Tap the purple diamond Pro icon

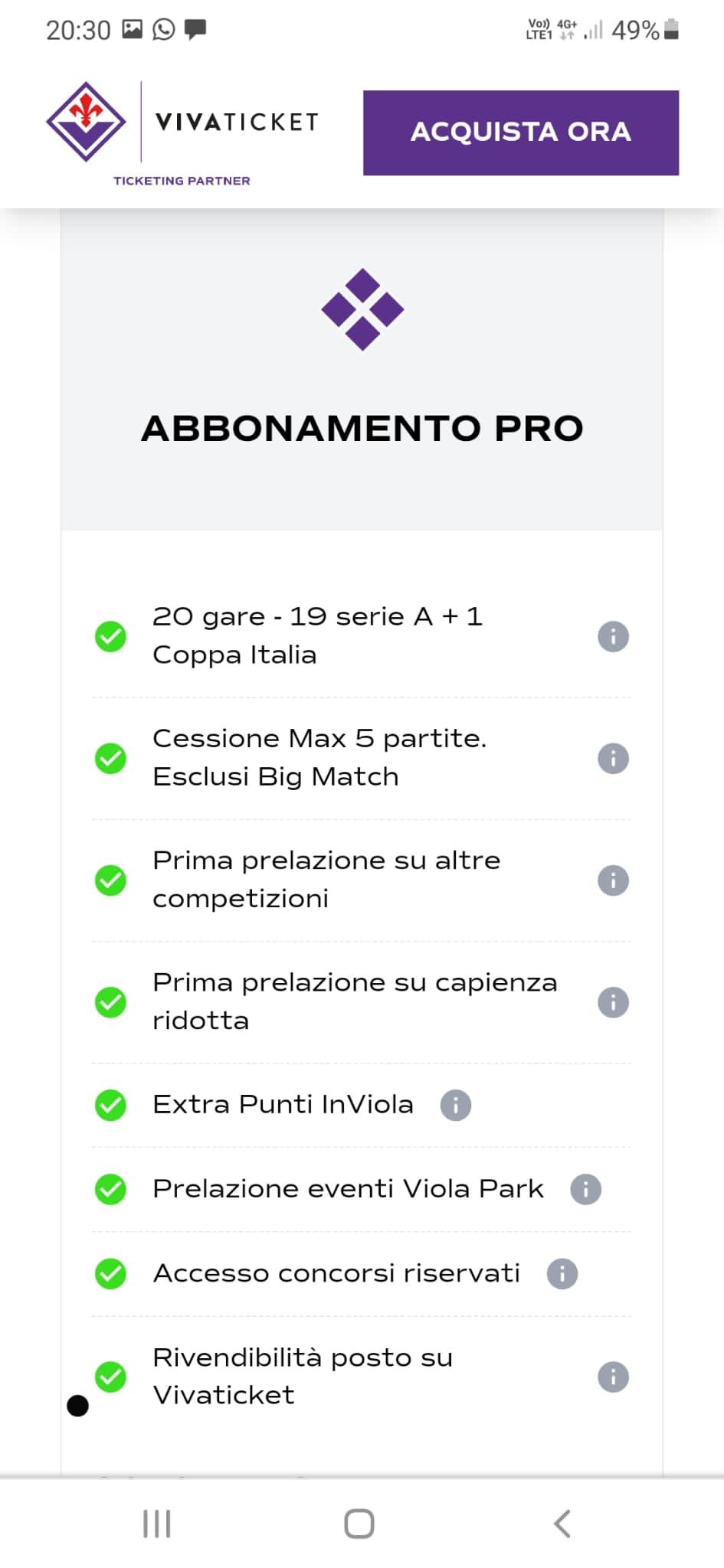362,309
